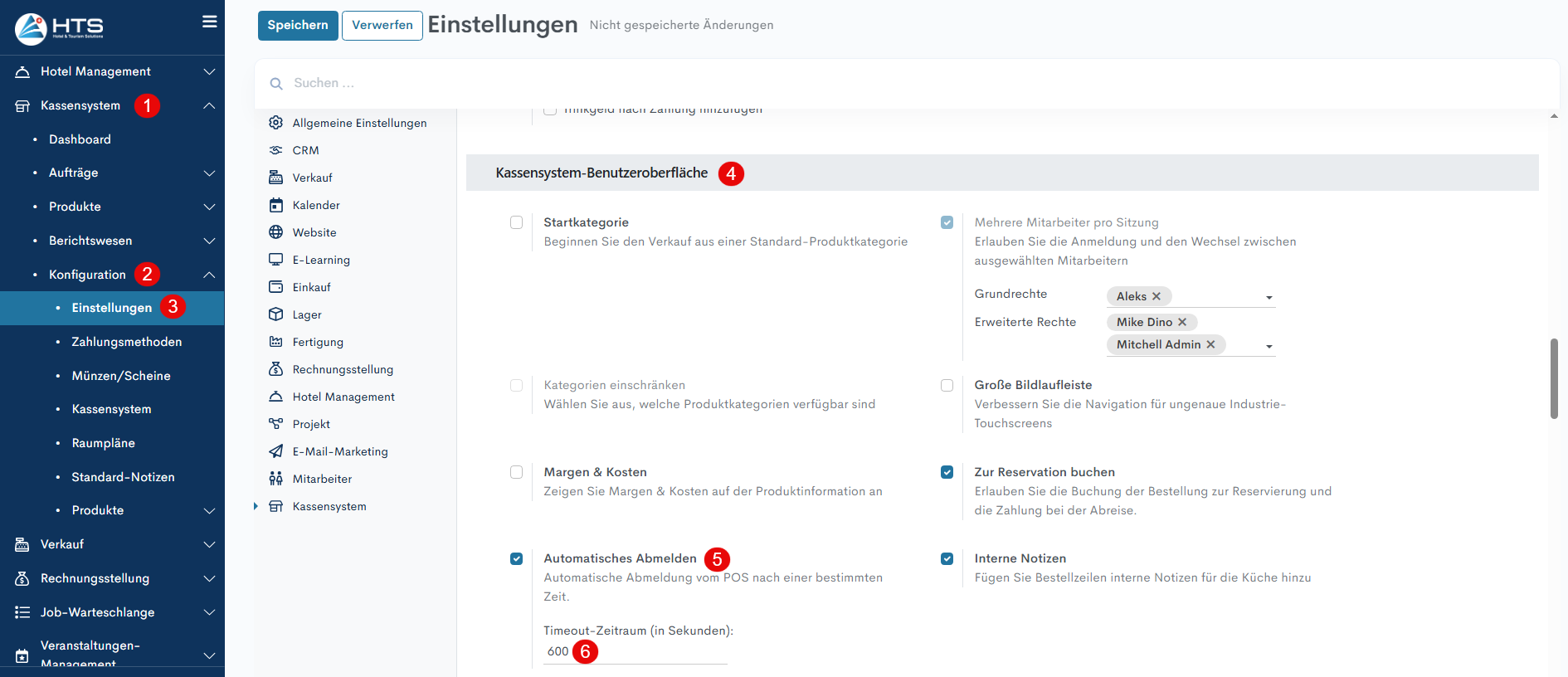
Task: Click the Speichern button
Action: click(298, 25)
